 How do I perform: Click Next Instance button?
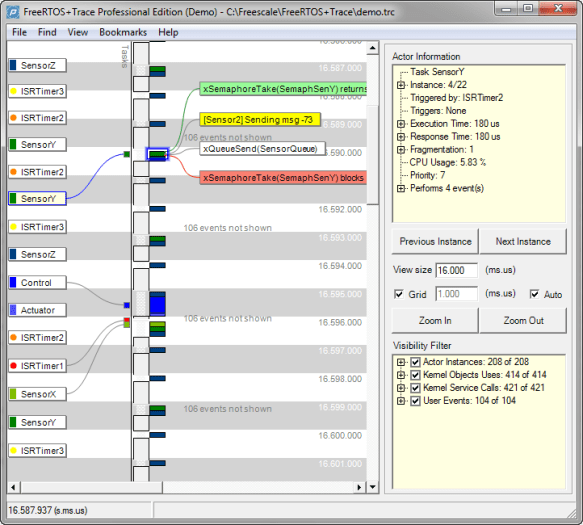coord(523,241)
